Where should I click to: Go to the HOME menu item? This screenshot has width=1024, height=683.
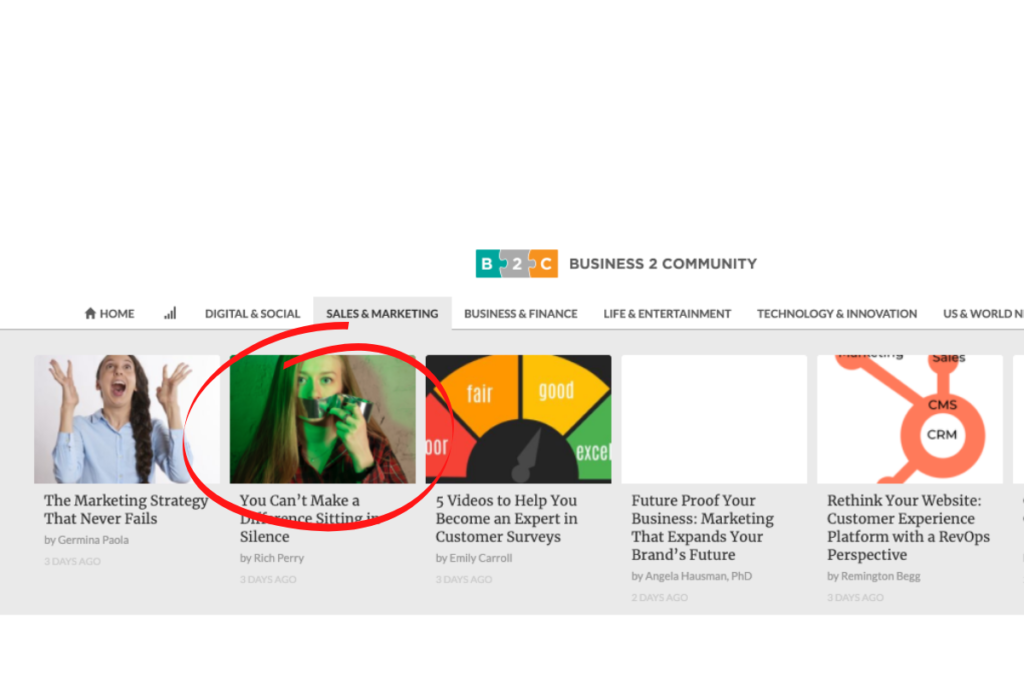110,313
